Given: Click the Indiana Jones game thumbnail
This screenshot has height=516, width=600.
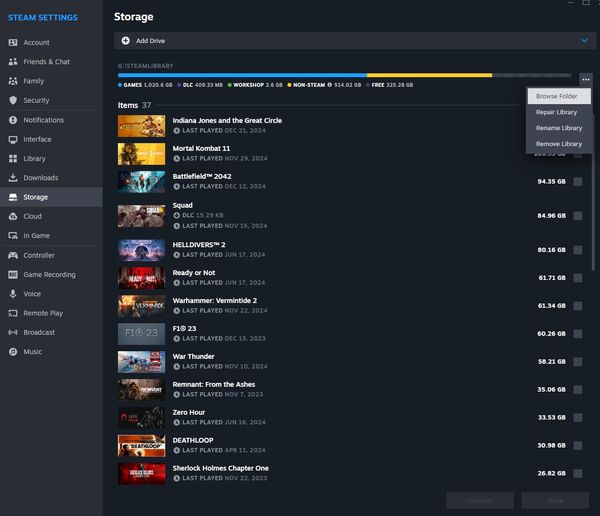Looking at the screenshot, I should (142, 126).
